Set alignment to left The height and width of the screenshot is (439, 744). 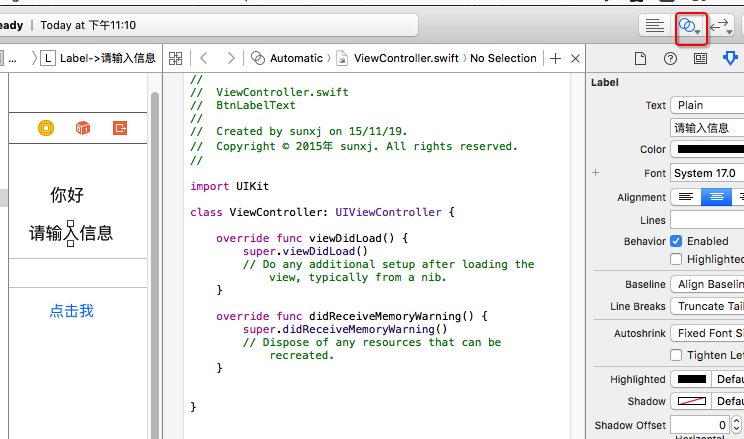point(686,197)
